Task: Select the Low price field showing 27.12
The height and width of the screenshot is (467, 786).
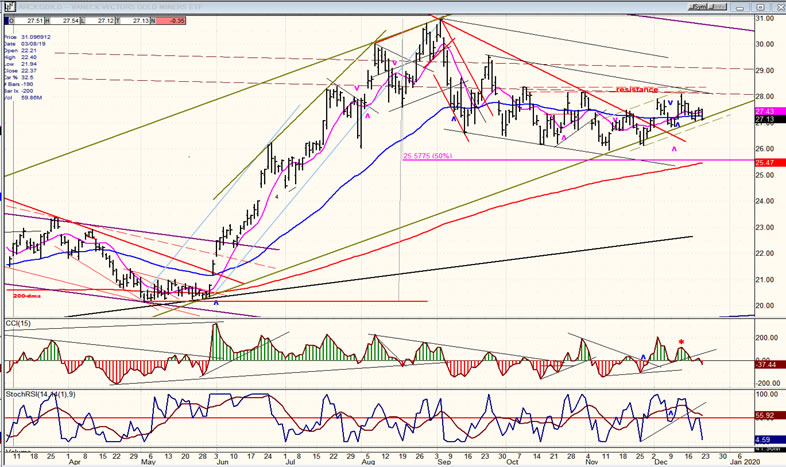Action: tap(104, 20)
